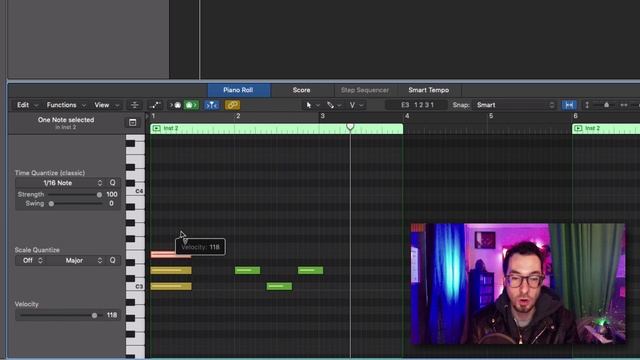The image size is (640, 360).
Task: Click the webcam video overlay
Action: tap(518, 284)
